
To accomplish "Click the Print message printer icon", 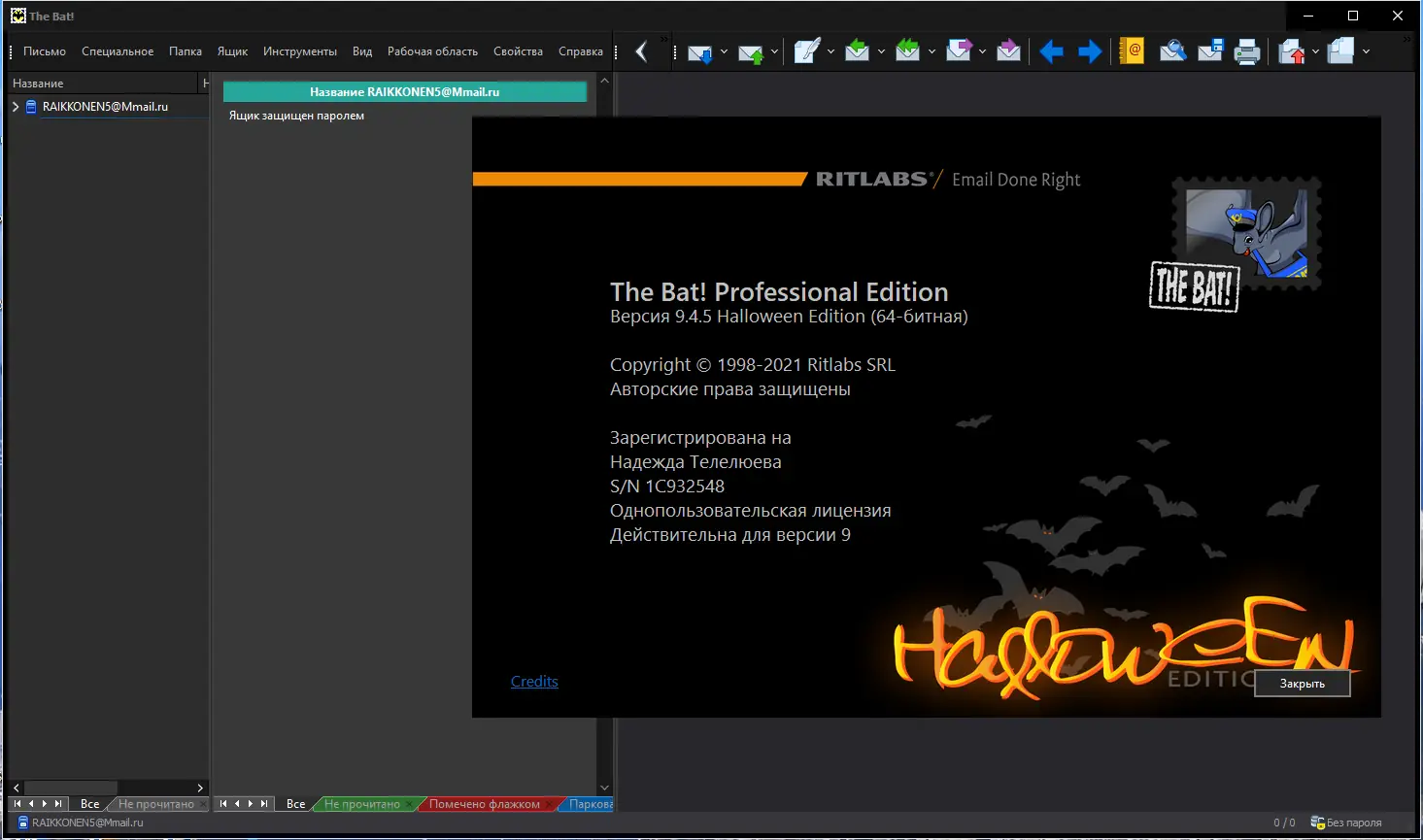I will coord(1247,51).
